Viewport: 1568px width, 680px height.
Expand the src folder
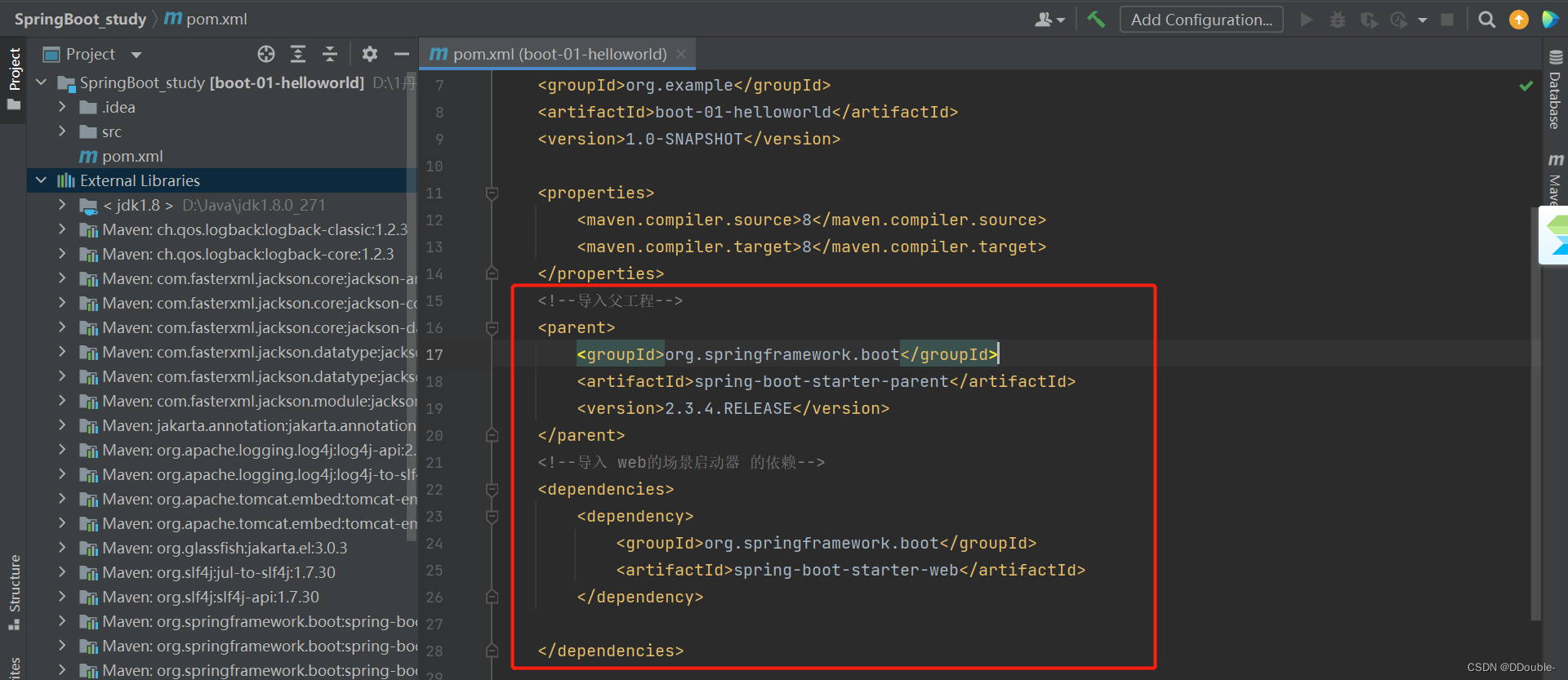pos(63,131)
